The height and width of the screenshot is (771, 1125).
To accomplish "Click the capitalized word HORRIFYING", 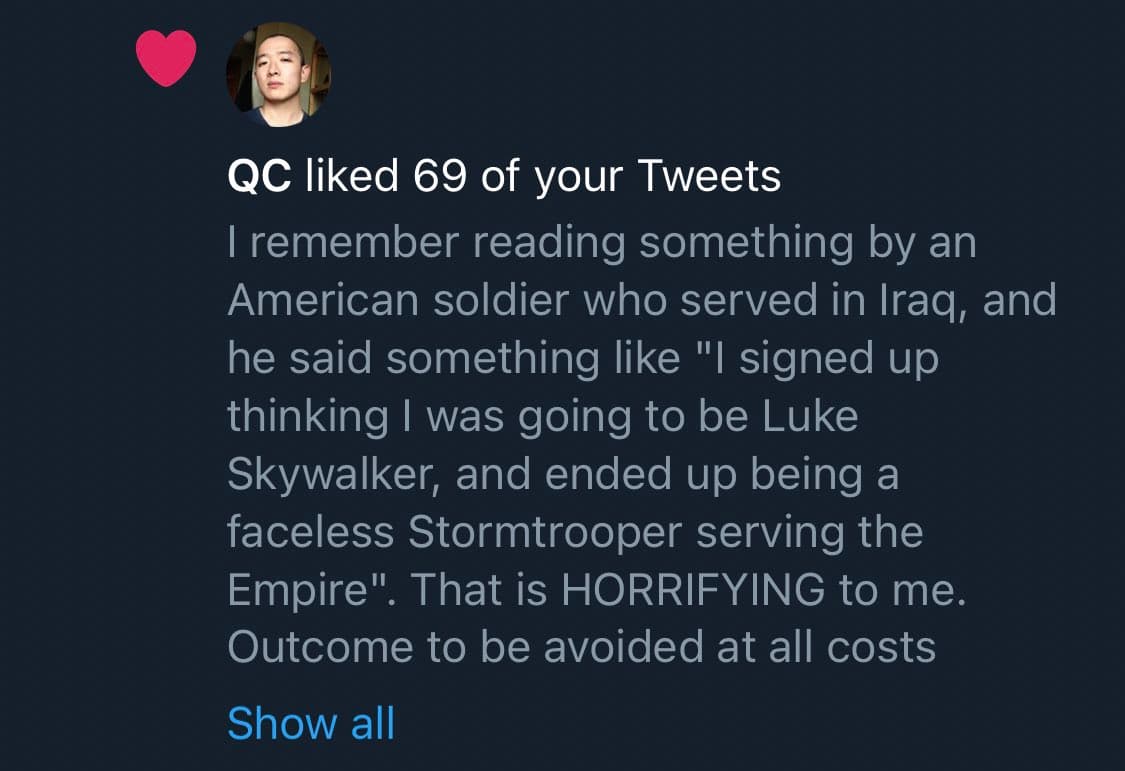I will point(694,590).
